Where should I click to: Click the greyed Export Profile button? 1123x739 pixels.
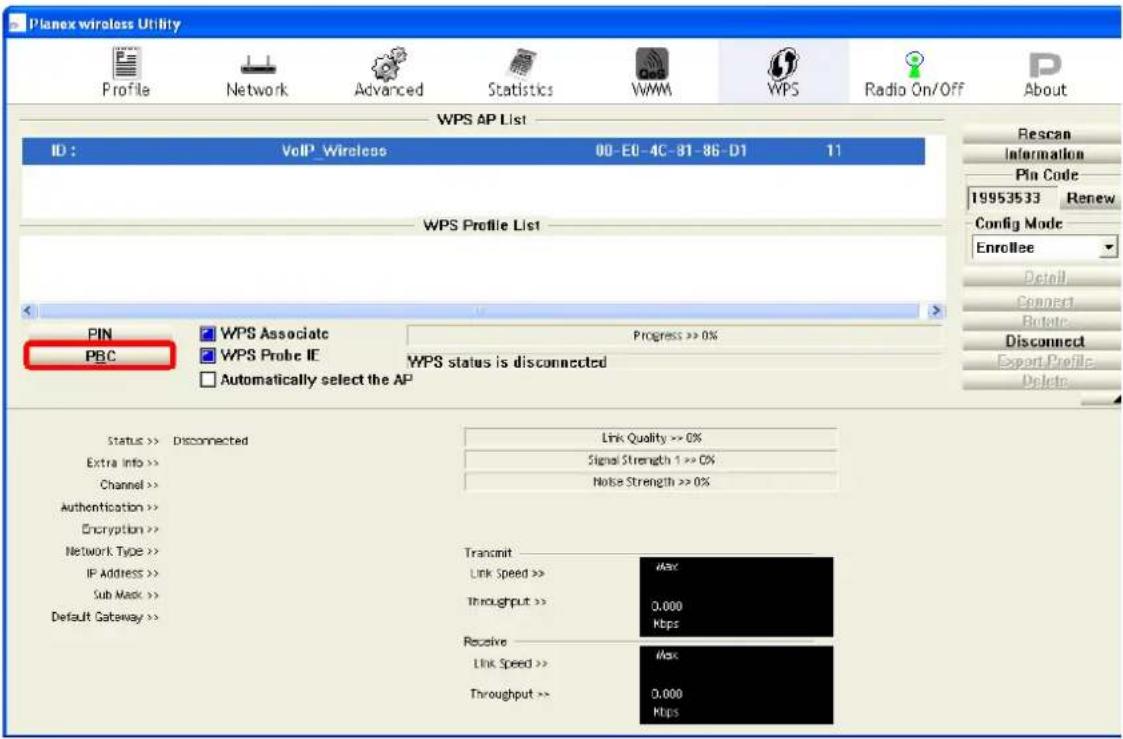pyautogui.click(x=1044, y=361)
